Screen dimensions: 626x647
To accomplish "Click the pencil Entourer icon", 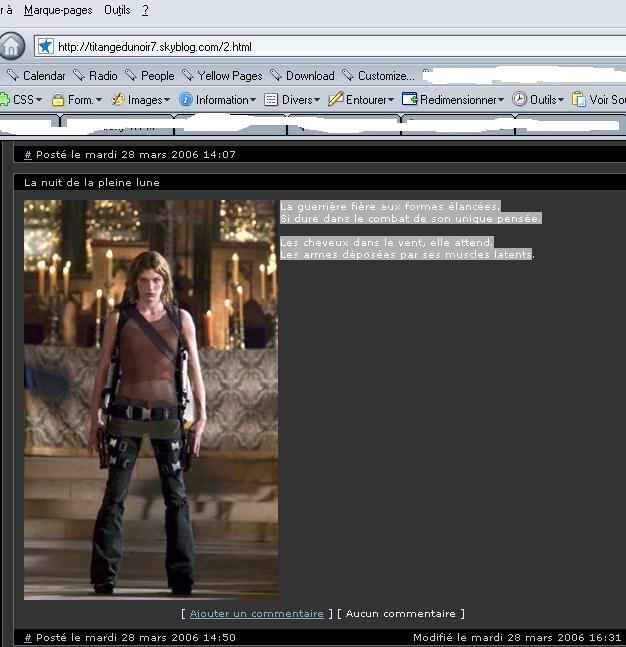I will tap(336, 99).
